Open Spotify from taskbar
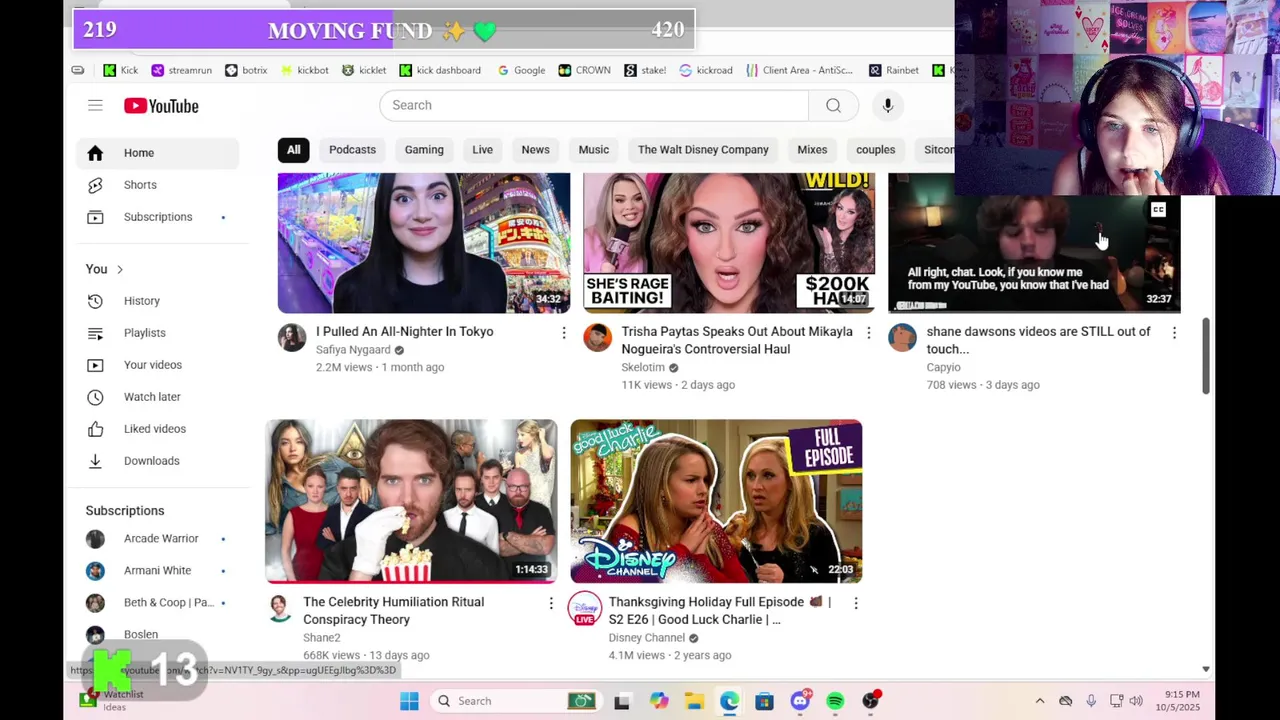This screenshot has height=720, width=1280. 835,701
